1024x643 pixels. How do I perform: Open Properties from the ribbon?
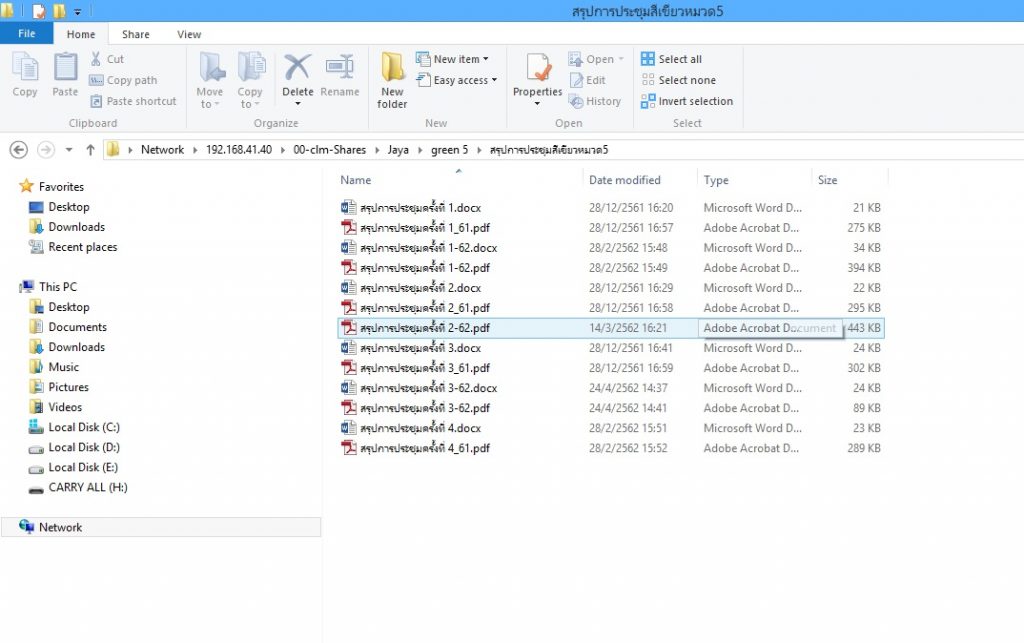[x=538, y=70]
